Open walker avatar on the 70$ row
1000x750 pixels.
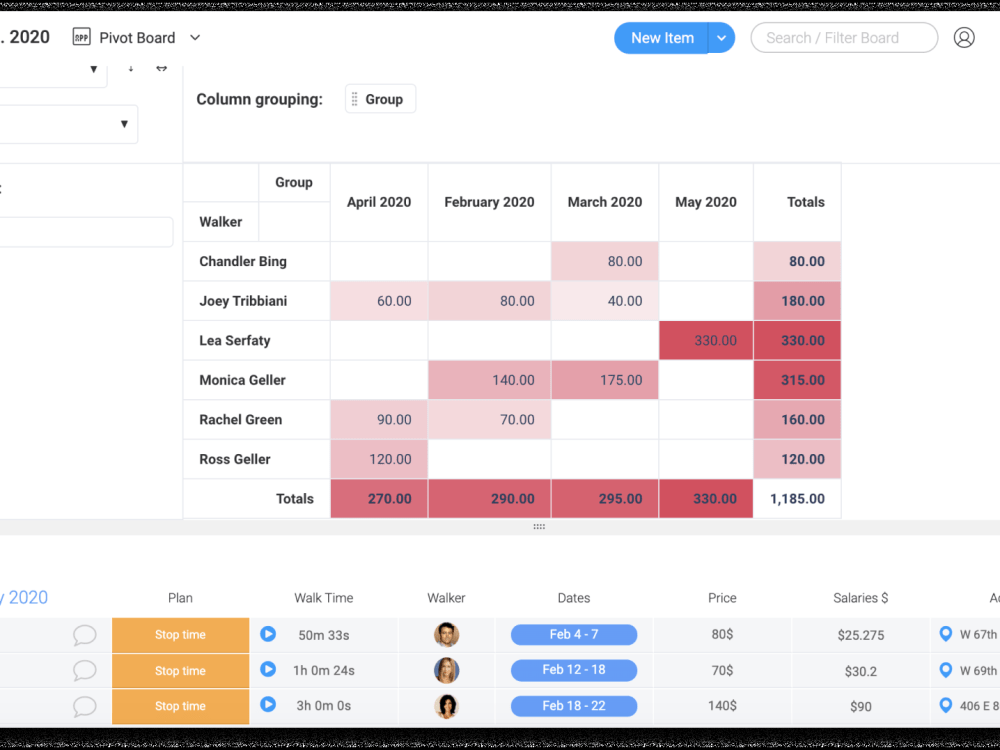point(446,670)
